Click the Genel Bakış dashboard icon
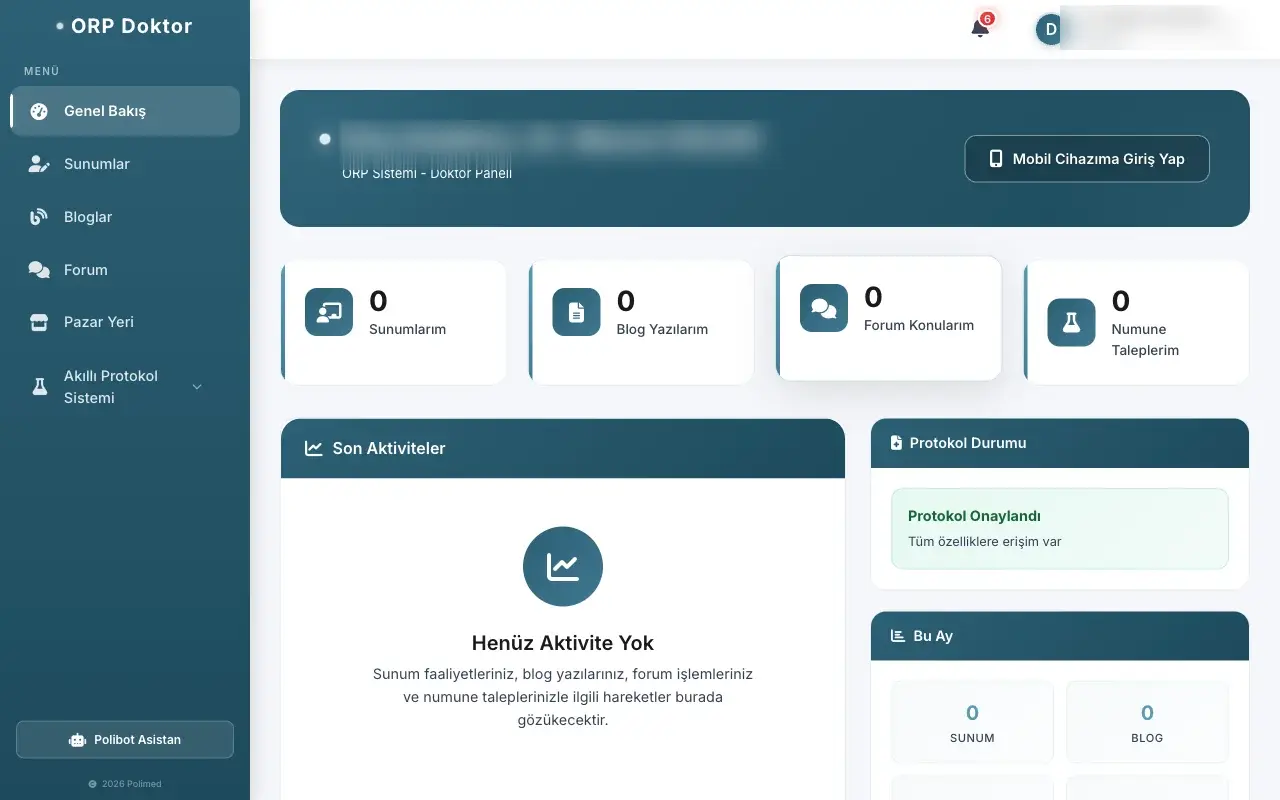 click(x=39, y=111)
